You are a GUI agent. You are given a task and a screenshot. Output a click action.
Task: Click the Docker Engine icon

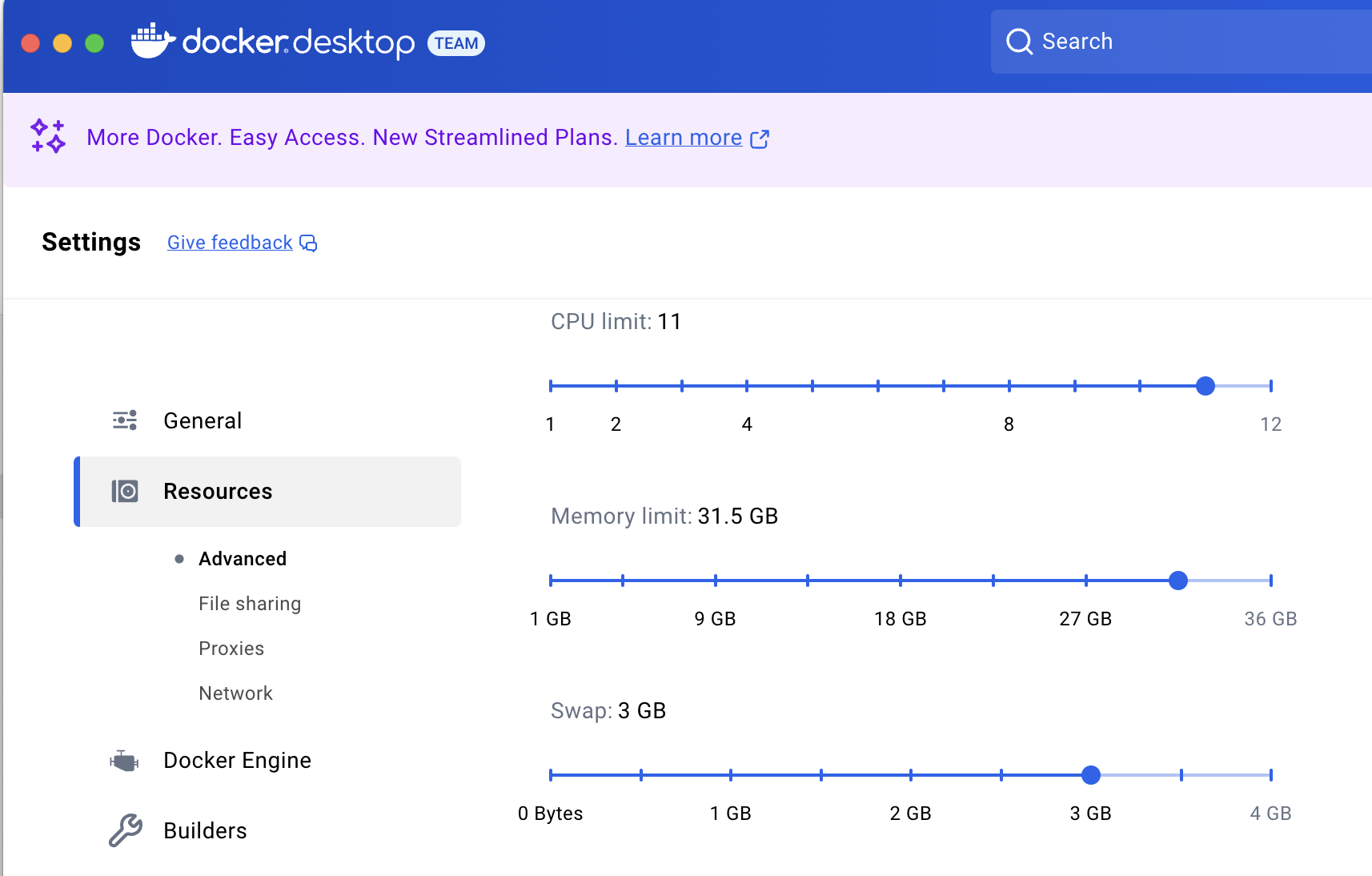tap(125, 761)
